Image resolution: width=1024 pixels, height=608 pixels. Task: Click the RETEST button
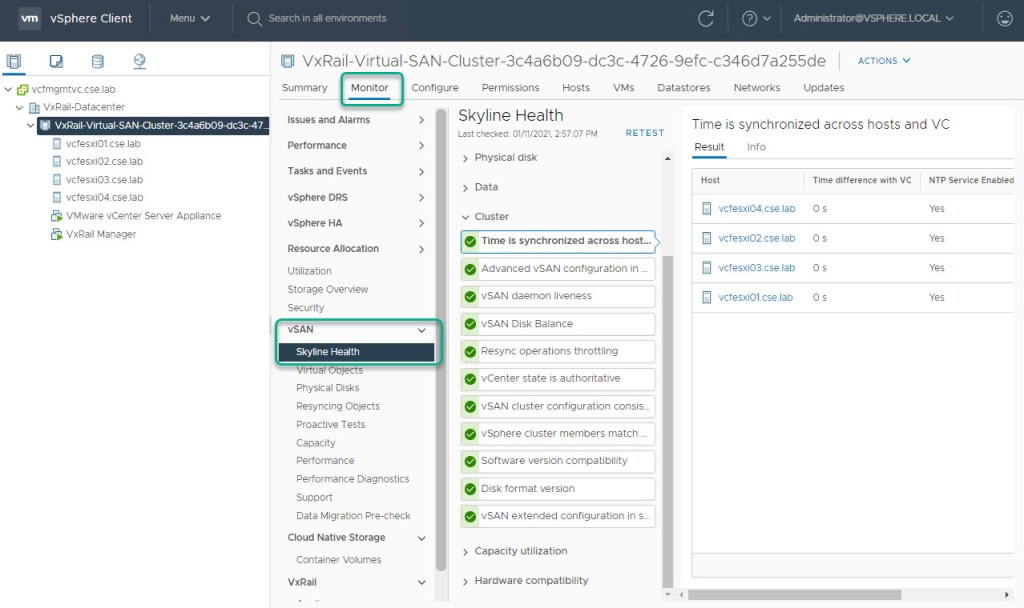[x=644, y=133]
